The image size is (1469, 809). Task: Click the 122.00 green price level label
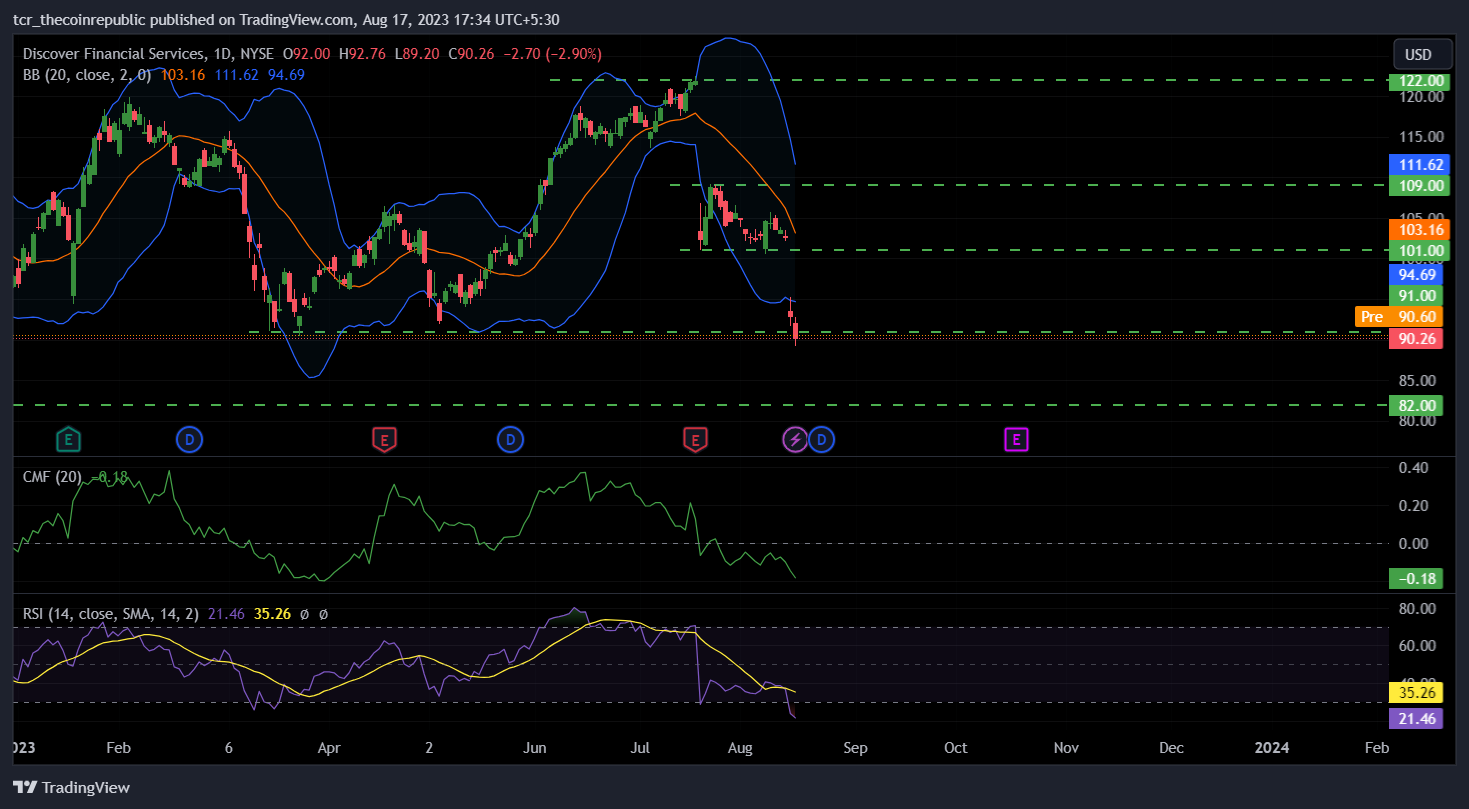pyautogui.click(x=1419, y=80)
